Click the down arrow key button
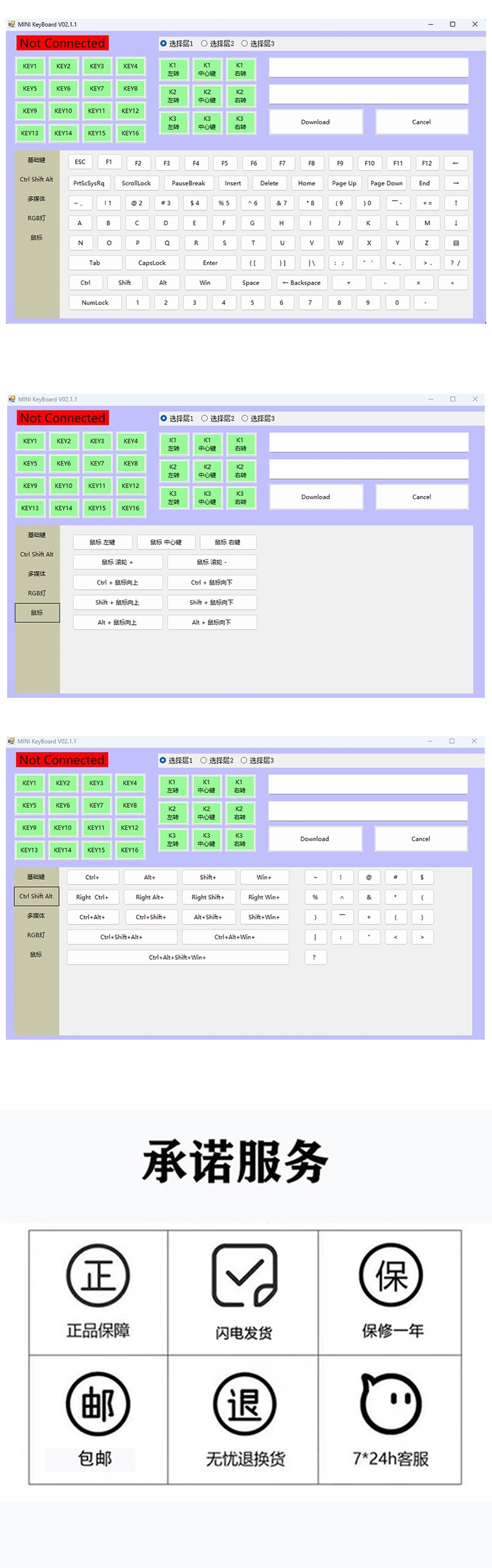 [456, 223]
